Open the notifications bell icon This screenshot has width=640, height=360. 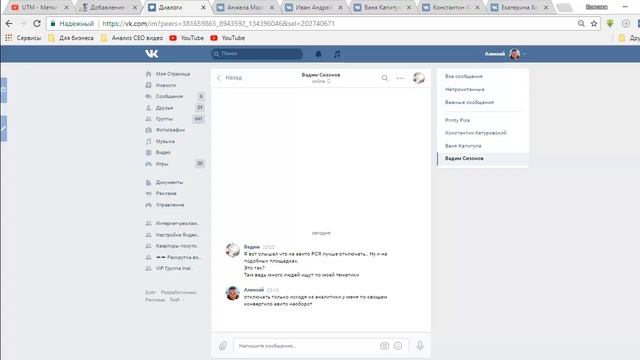click(x=318, y=53)
